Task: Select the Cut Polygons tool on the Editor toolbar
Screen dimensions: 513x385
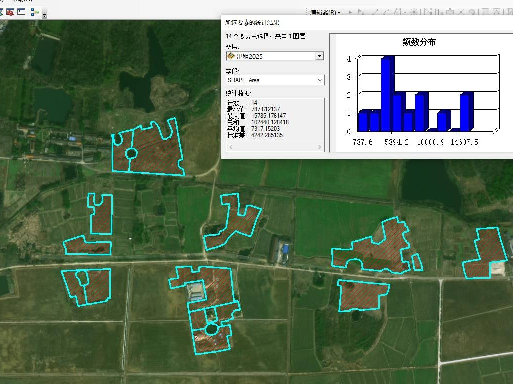Action: pyautogui.click(x=450, y=12)
